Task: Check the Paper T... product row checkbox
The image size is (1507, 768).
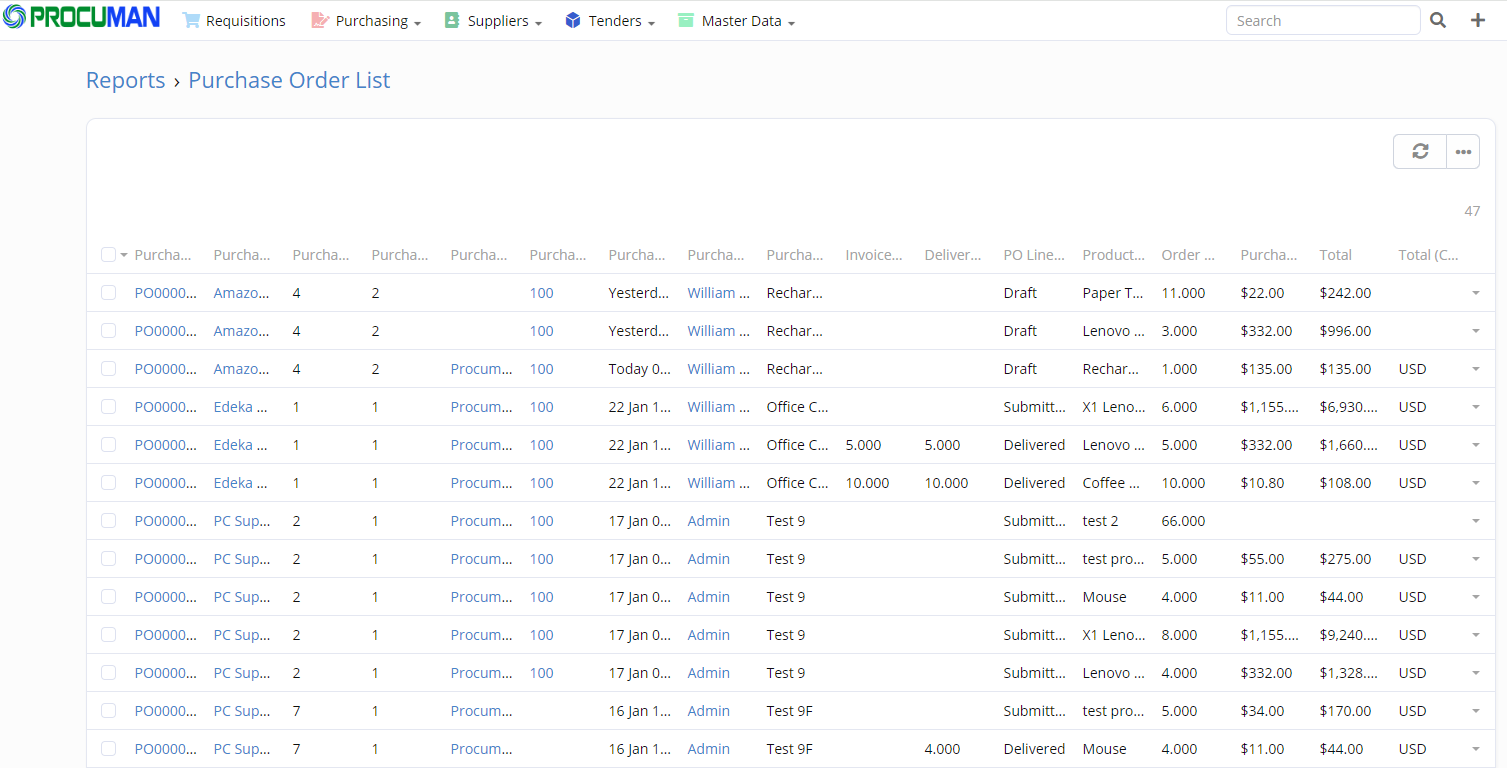Action: 108,293
